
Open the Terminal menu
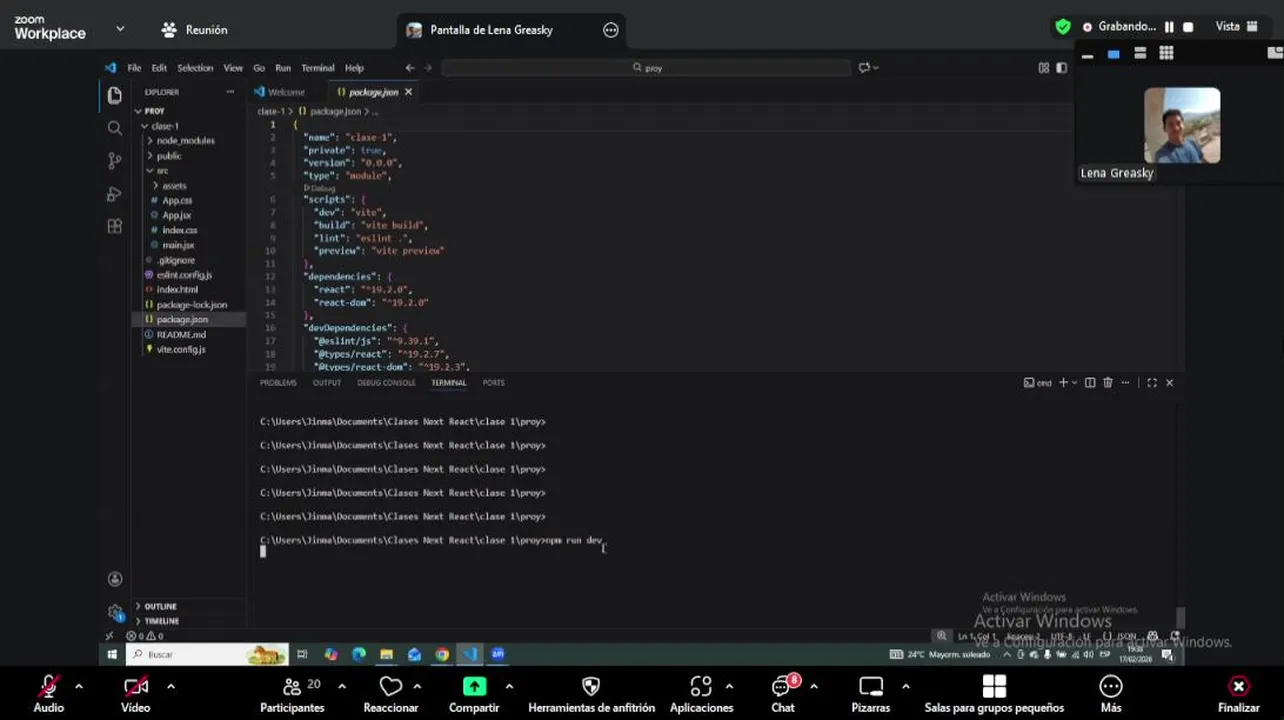coord(318,68)
